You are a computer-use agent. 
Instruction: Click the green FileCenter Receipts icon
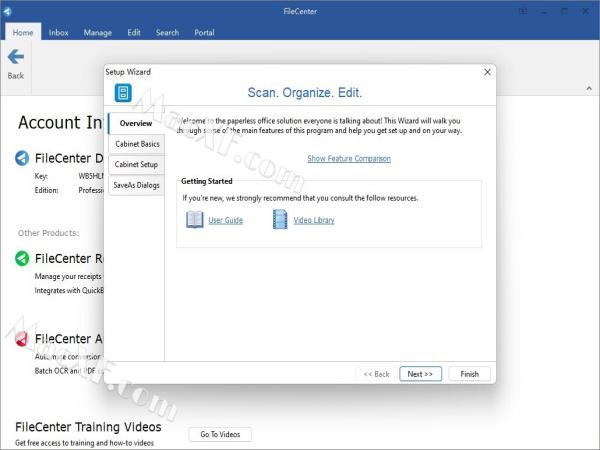tap(22, 258)
